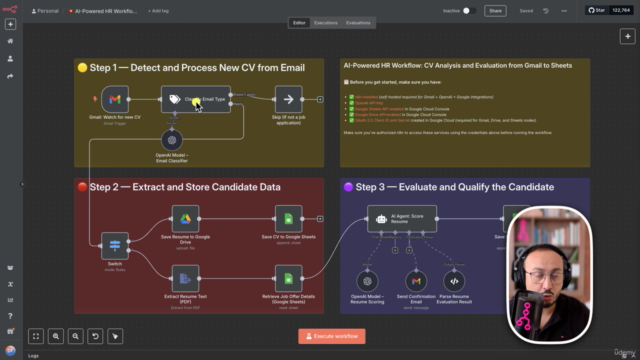Open the three-dot workflow options menu

click(x=564, y=11)
